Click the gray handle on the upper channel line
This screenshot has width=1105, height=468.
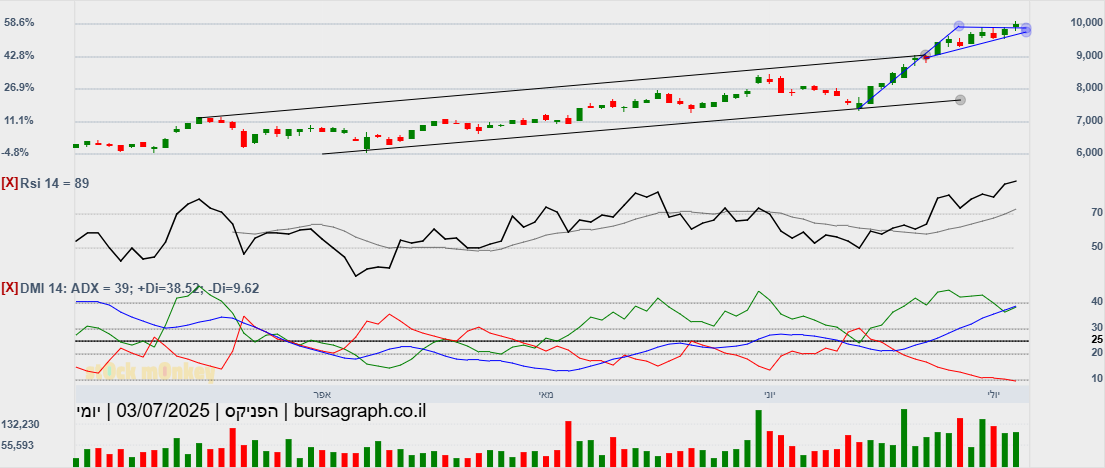pos(925,55)
